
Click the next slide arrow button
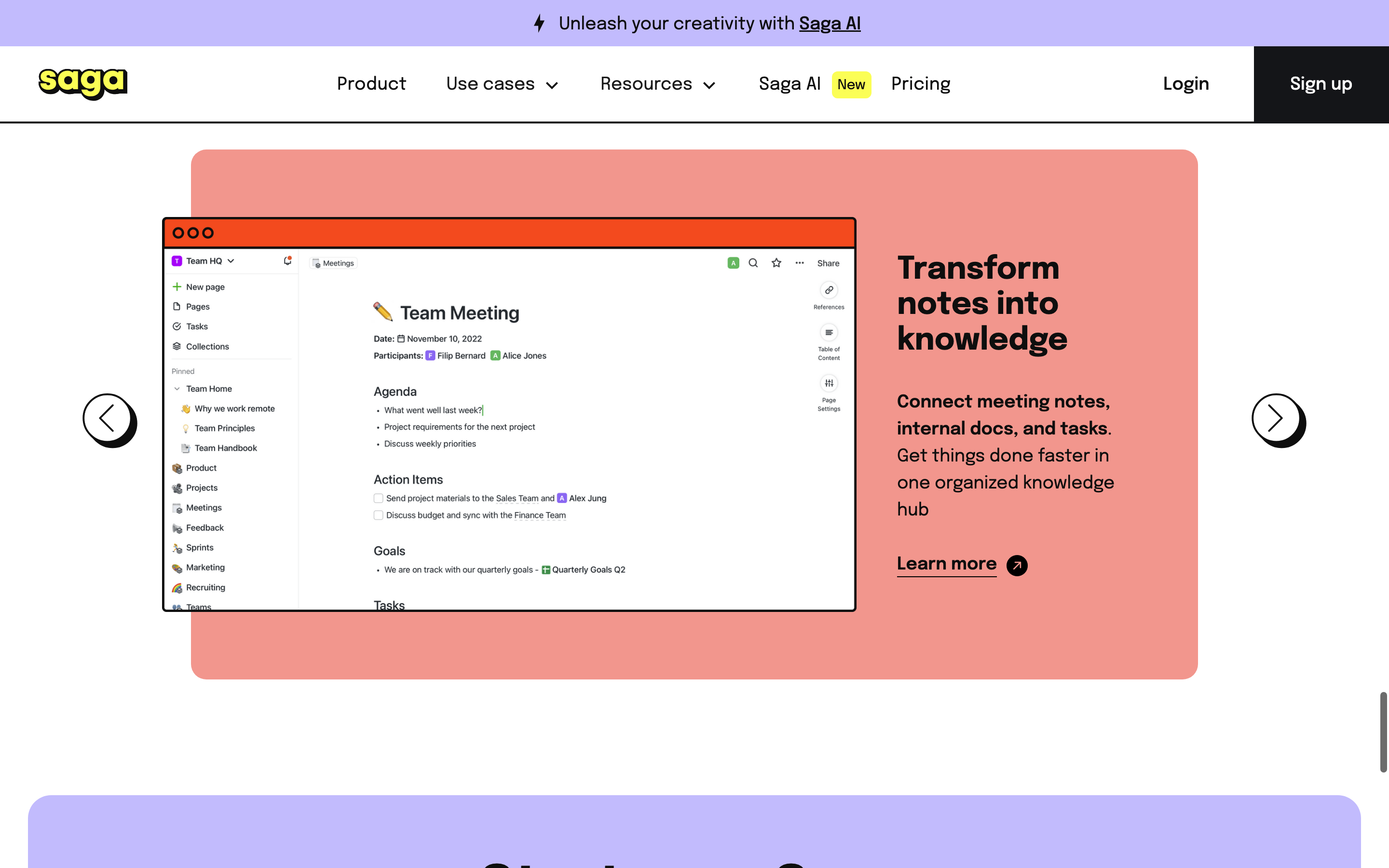pyautogui.click(x=1275, y=418)
